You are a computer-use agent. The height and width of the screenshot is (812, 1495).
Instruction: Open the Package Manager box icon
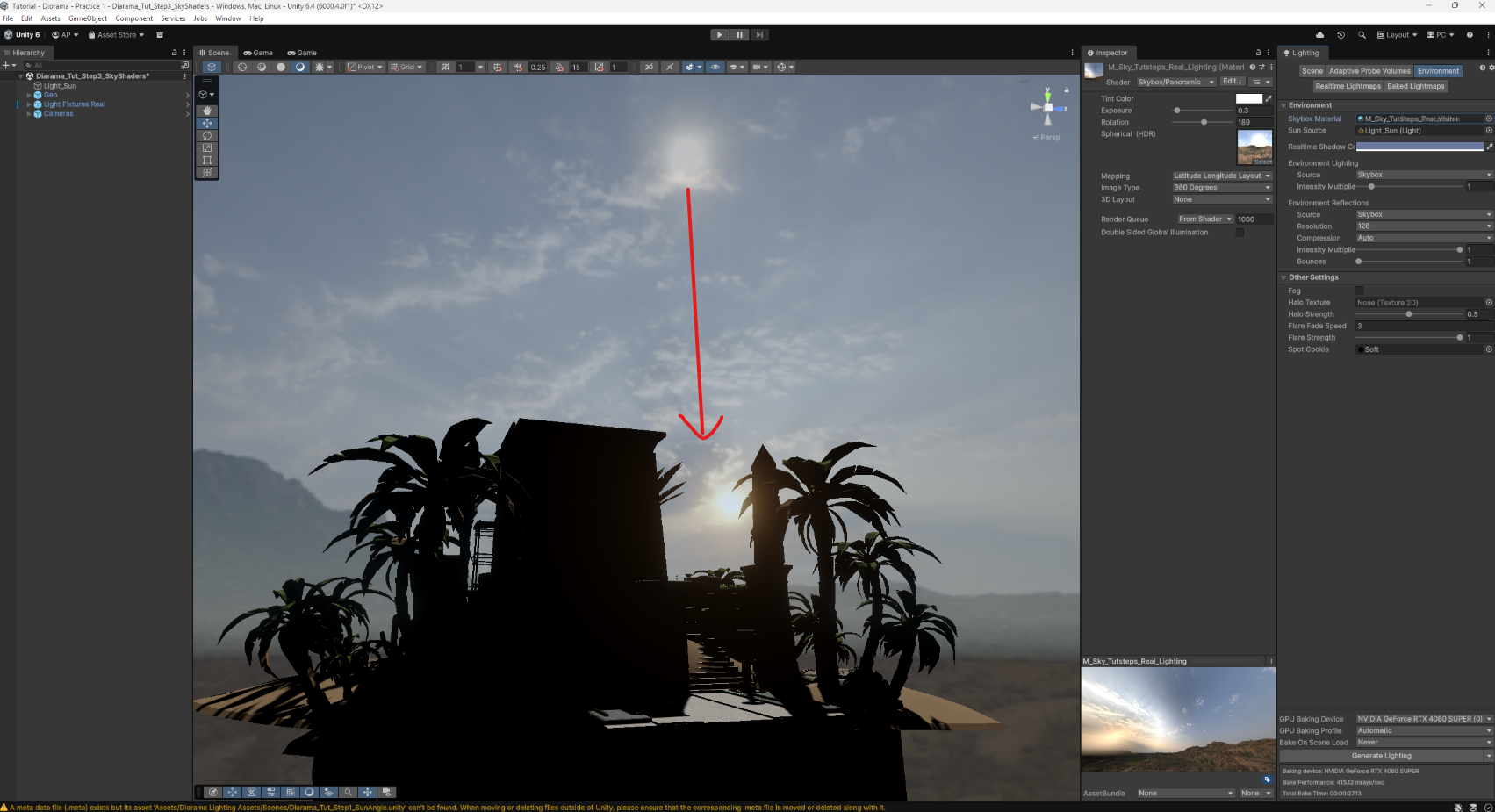(160, 35)
